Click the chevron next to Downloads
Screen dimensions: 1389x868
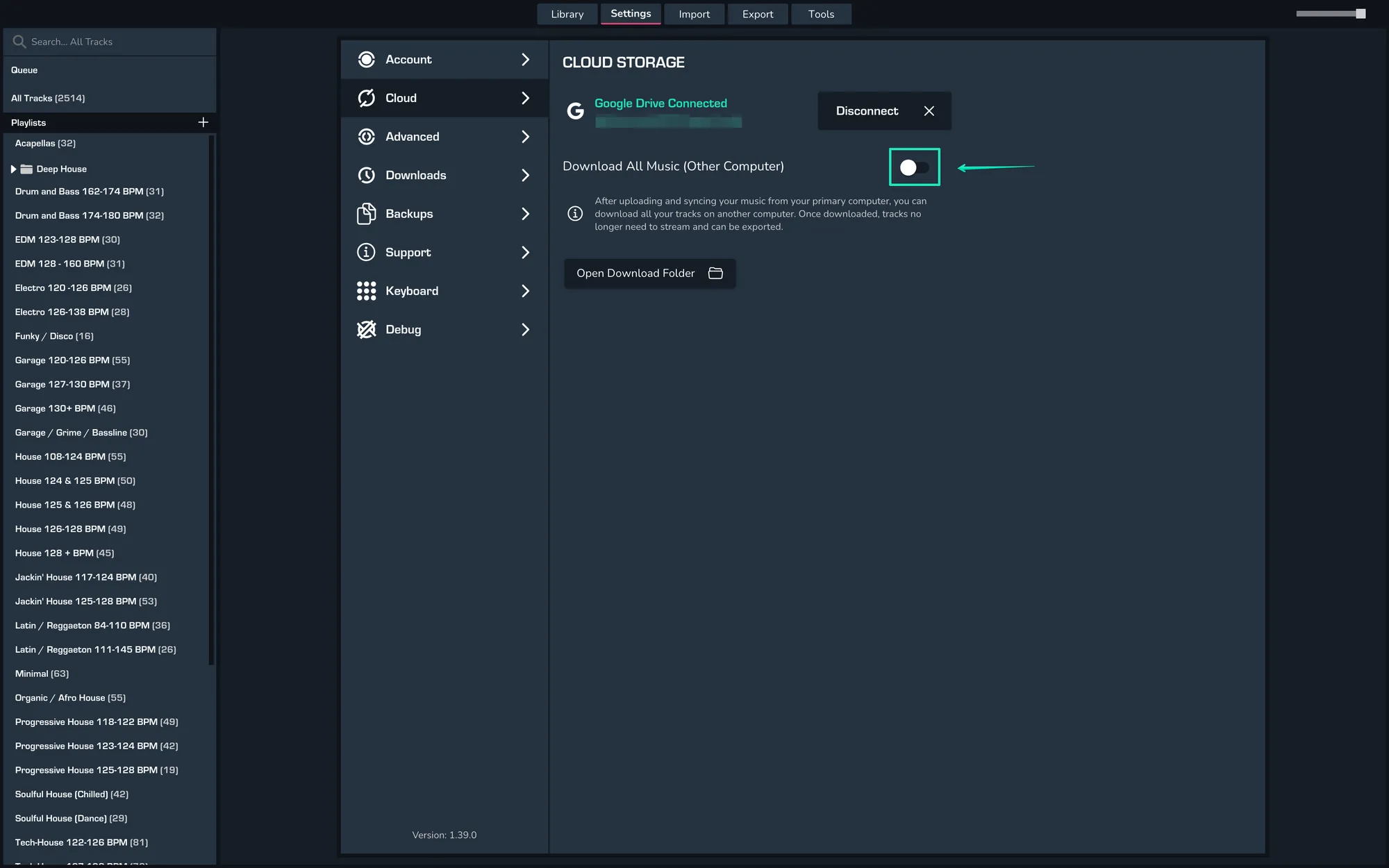(x=525, y=175)
